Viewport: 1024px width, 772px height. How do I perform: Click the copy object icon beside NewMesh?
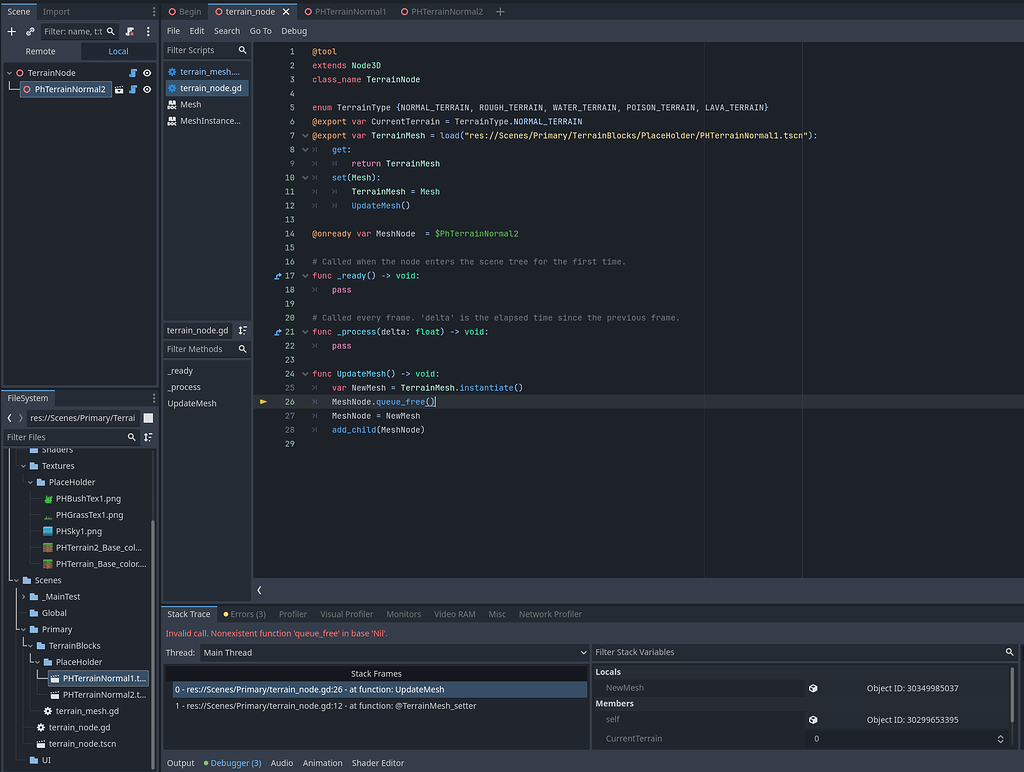coord(812,687)
